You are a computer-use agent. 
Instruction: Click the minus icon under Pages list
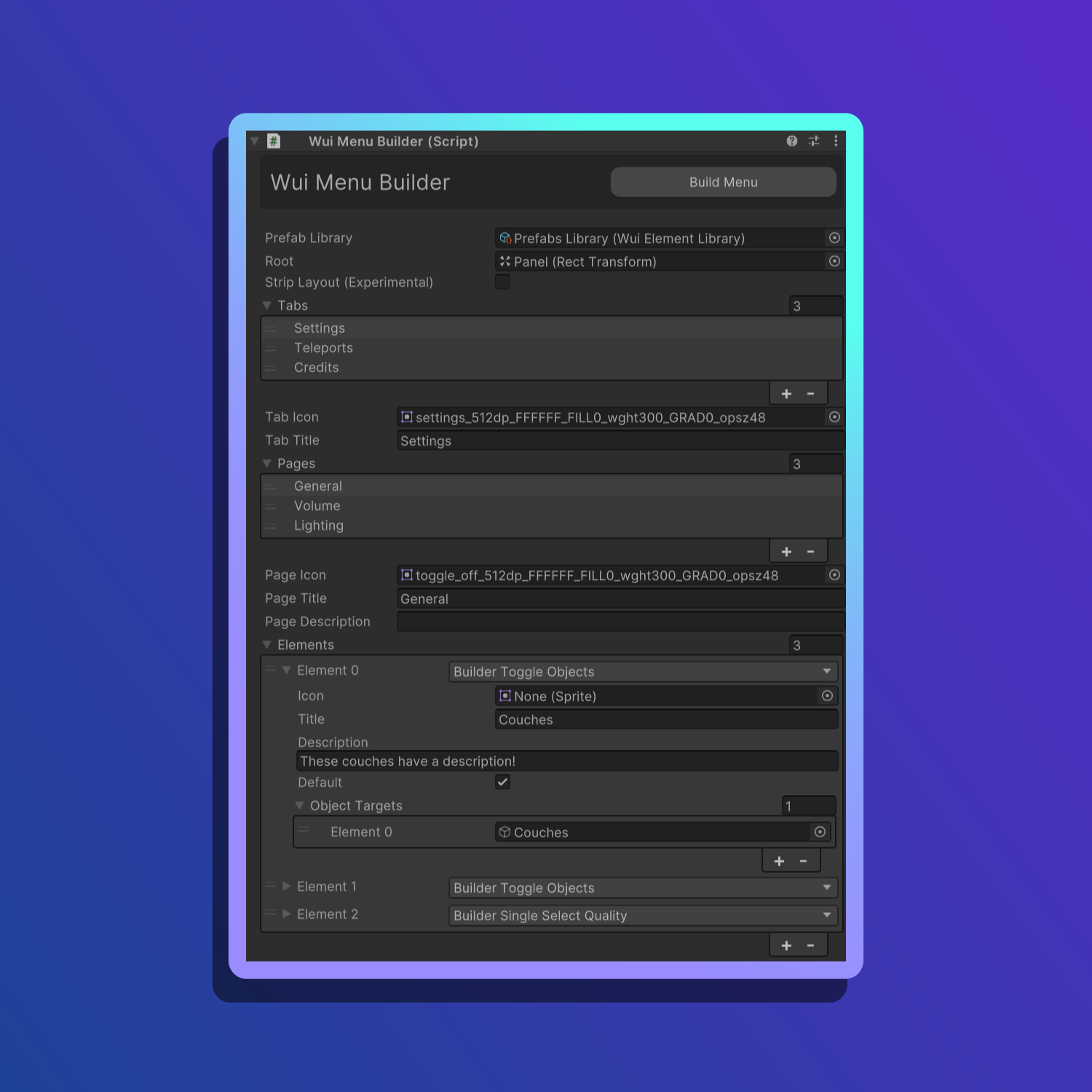(810, 552)
